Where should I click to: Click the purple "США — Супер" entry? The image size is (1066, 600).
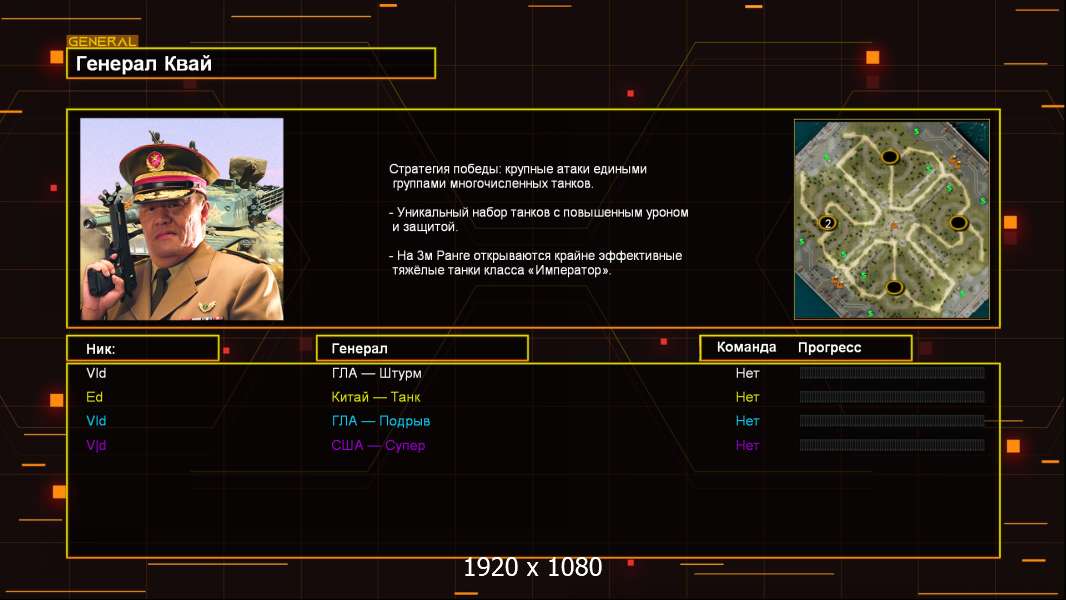tap(378, 445)
